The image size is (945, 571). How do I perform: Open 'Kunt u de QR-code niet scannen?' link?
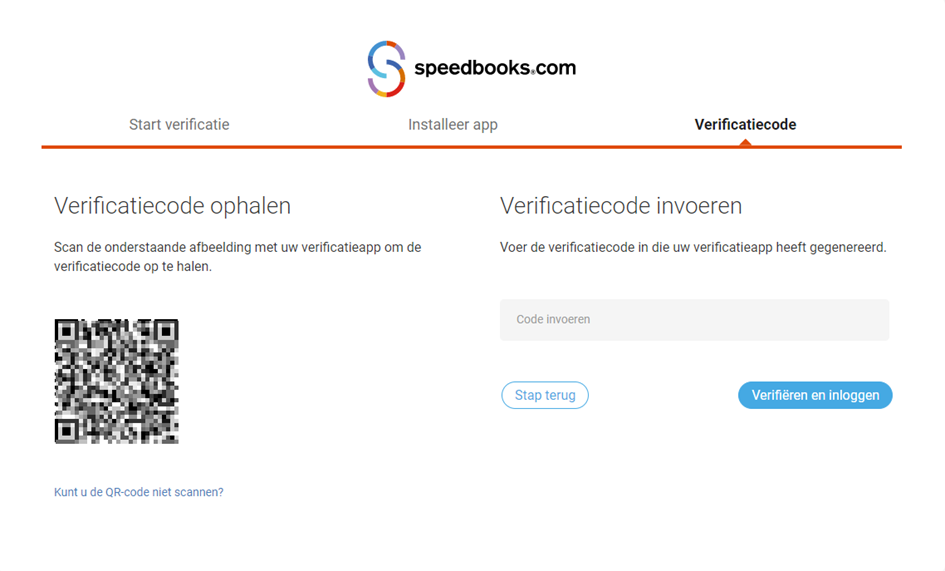point(139,492)
